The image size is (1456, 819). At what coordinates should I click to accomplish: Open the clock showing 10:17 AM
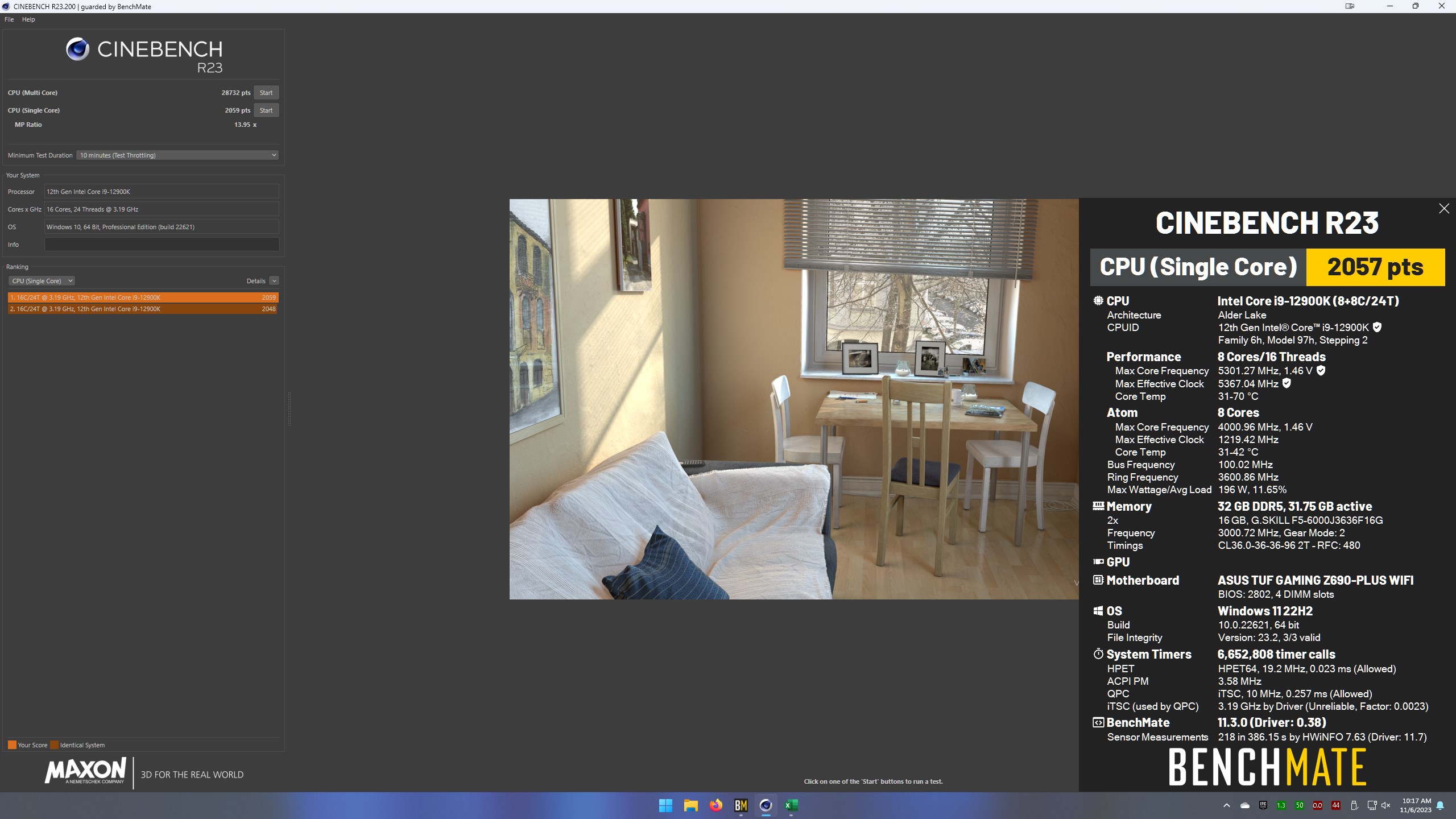[x=1416, y=805]
